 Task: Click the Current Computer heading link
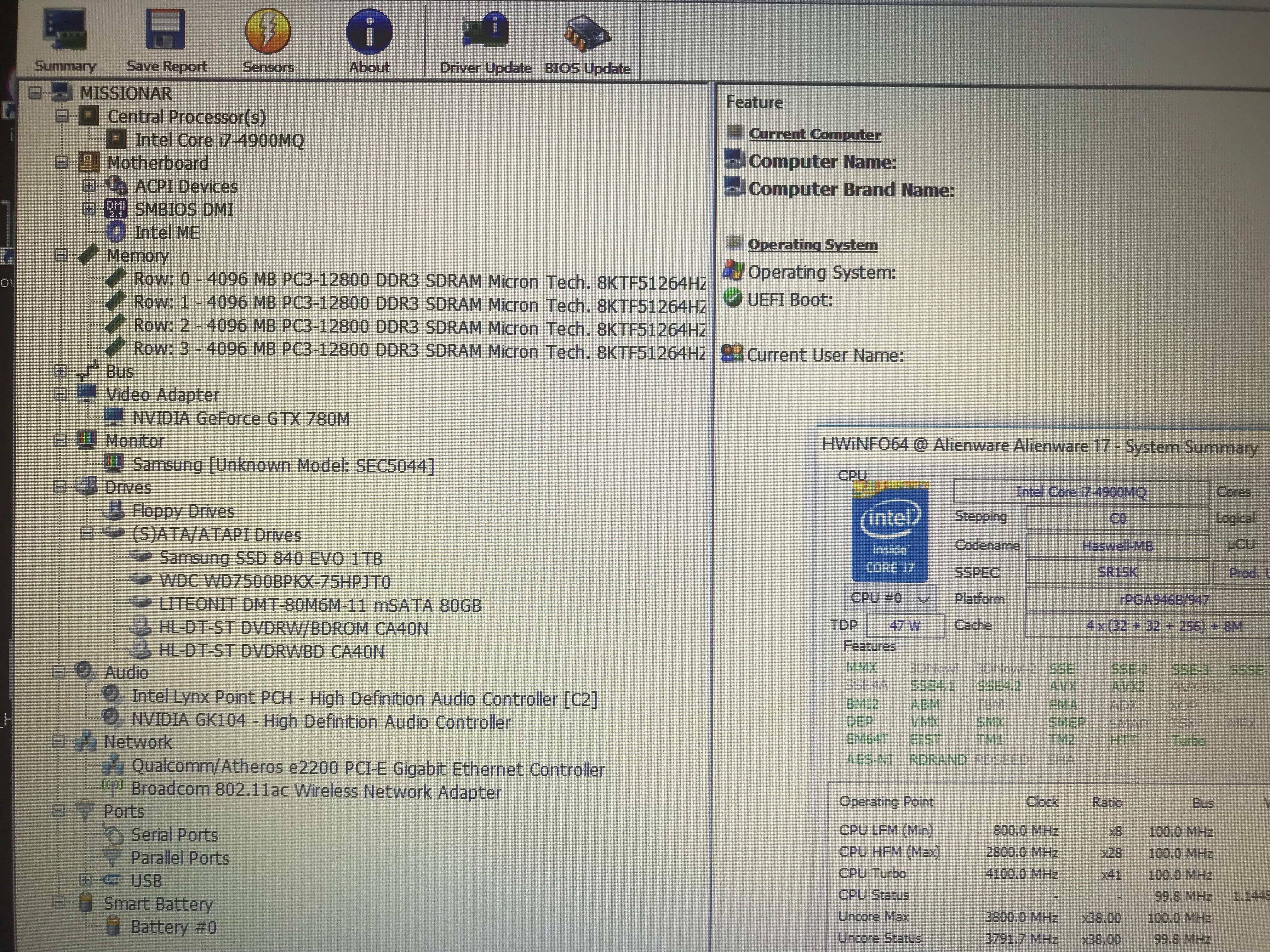pos(815,134)
